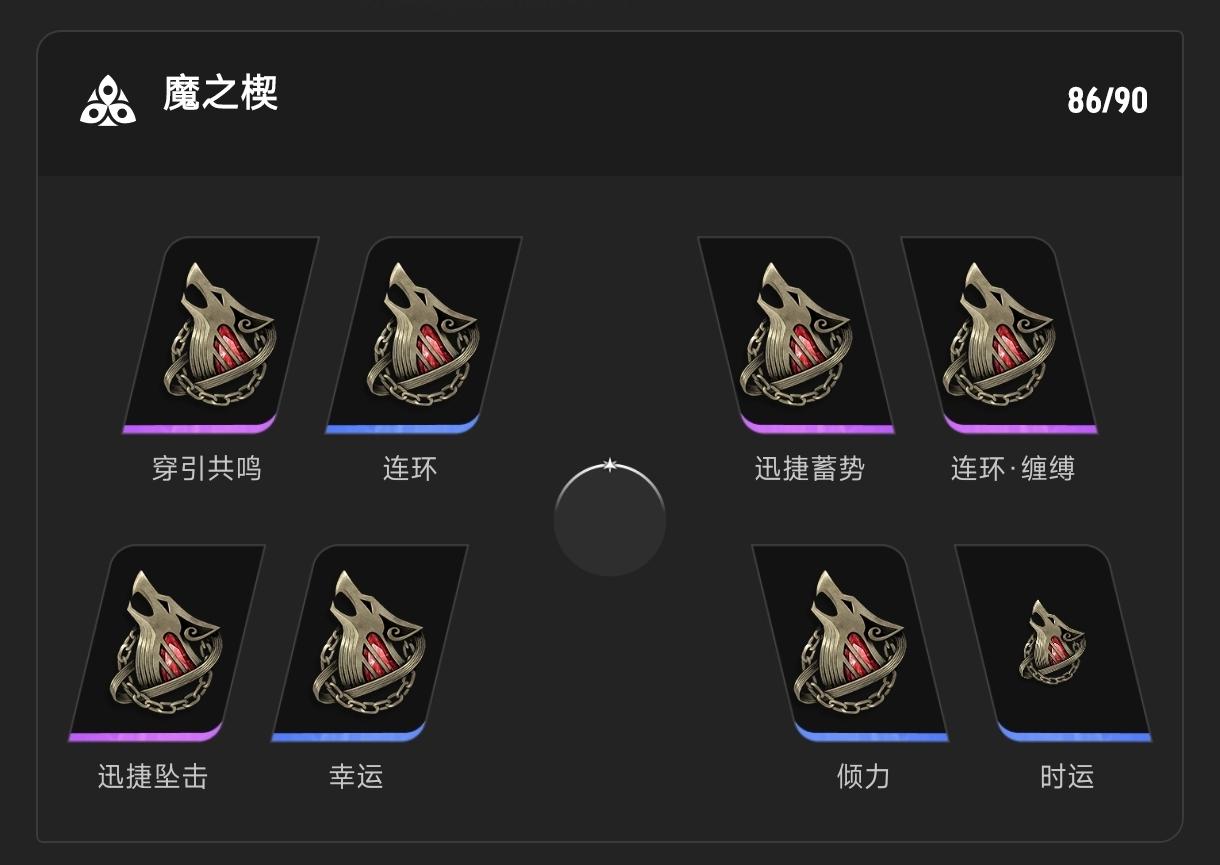1220x865 pixels.
Task: Click the 时运 name label
Action: click(1067, 777)
